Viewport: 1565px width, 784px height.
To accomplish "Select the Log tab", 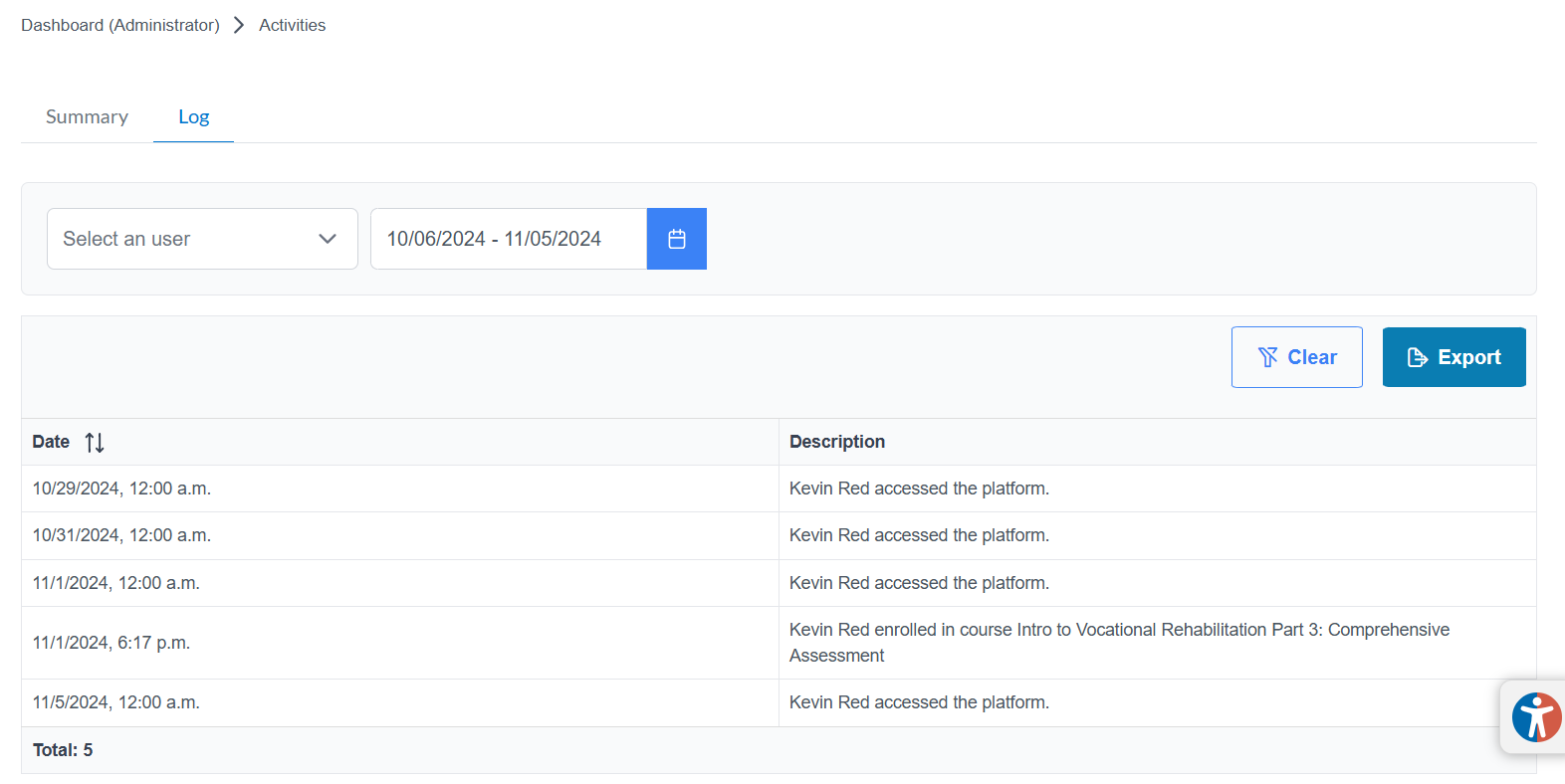I will click(x=193, y=117).
